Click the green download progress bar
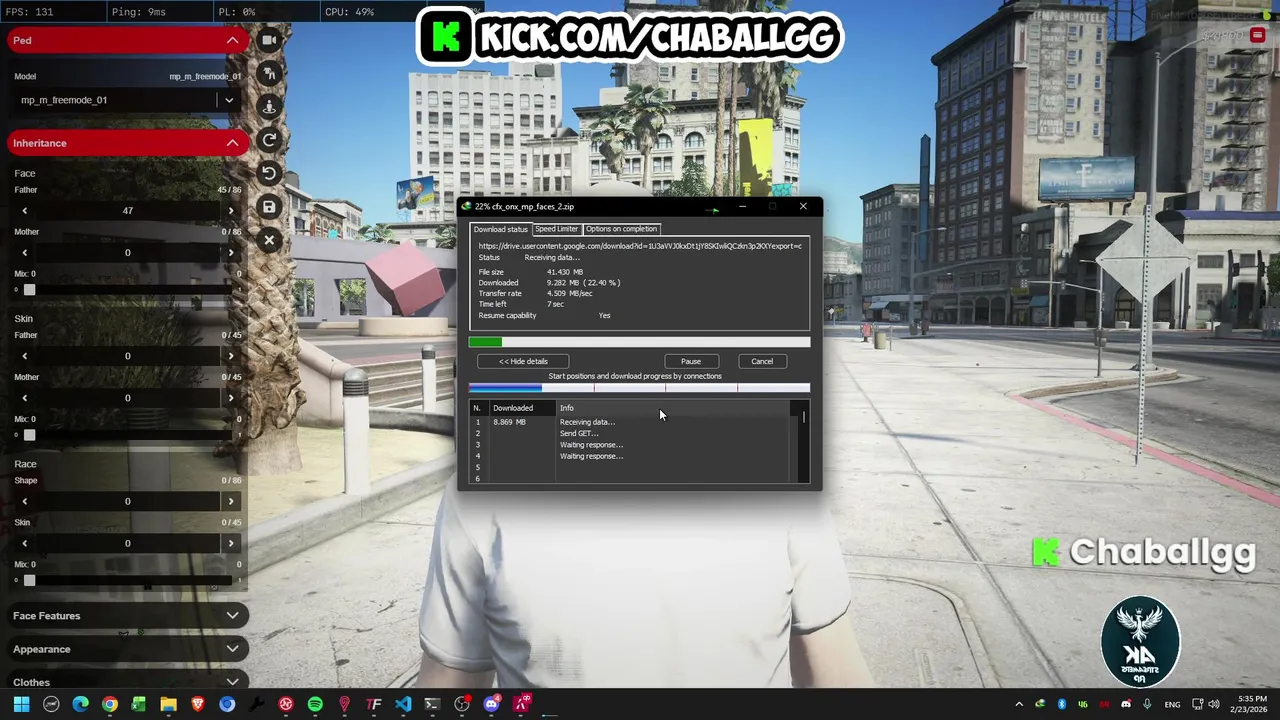 tap(640, 342)
